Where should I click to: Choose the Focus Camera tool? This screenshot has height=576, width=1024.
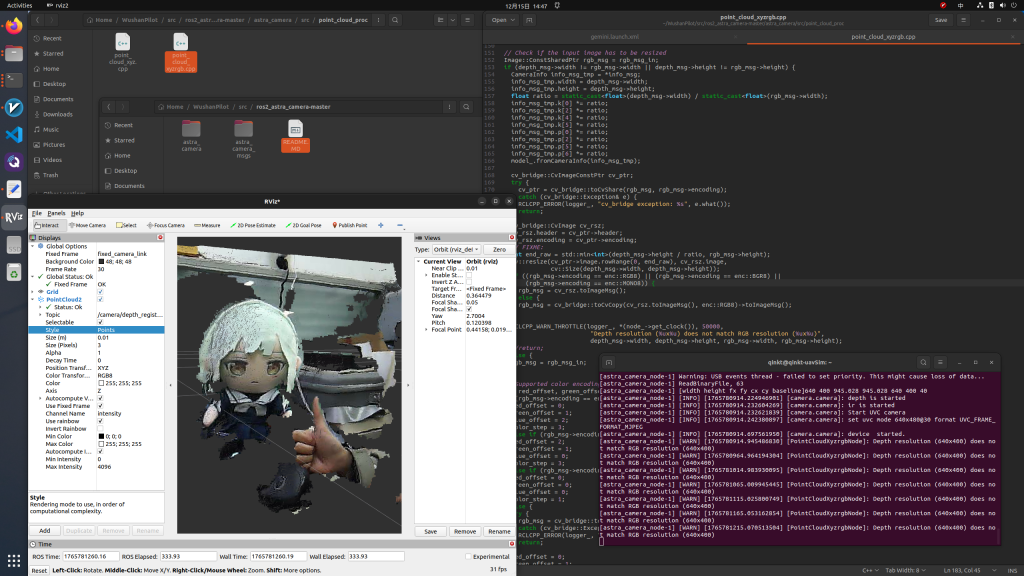(x=166, y=225)
